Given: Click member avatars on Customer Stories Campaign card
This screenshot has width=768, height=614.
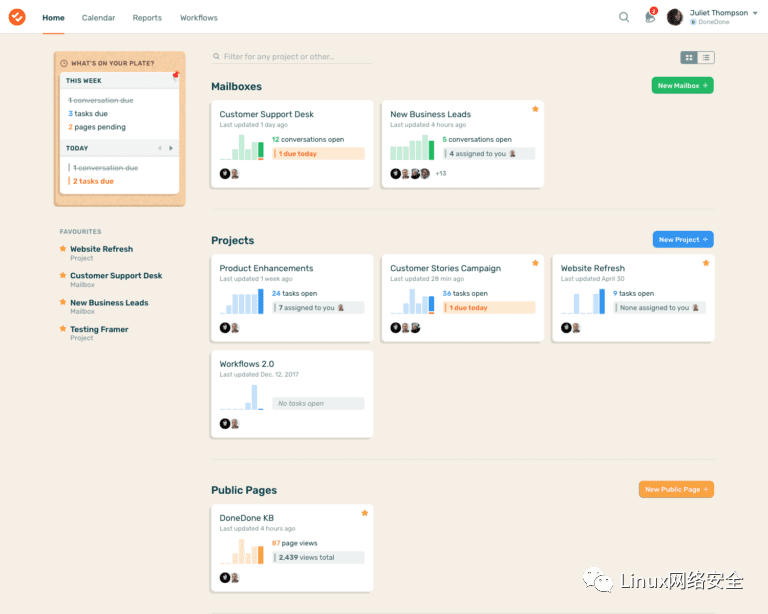Looking at the screenshot, I should [405, 328].
